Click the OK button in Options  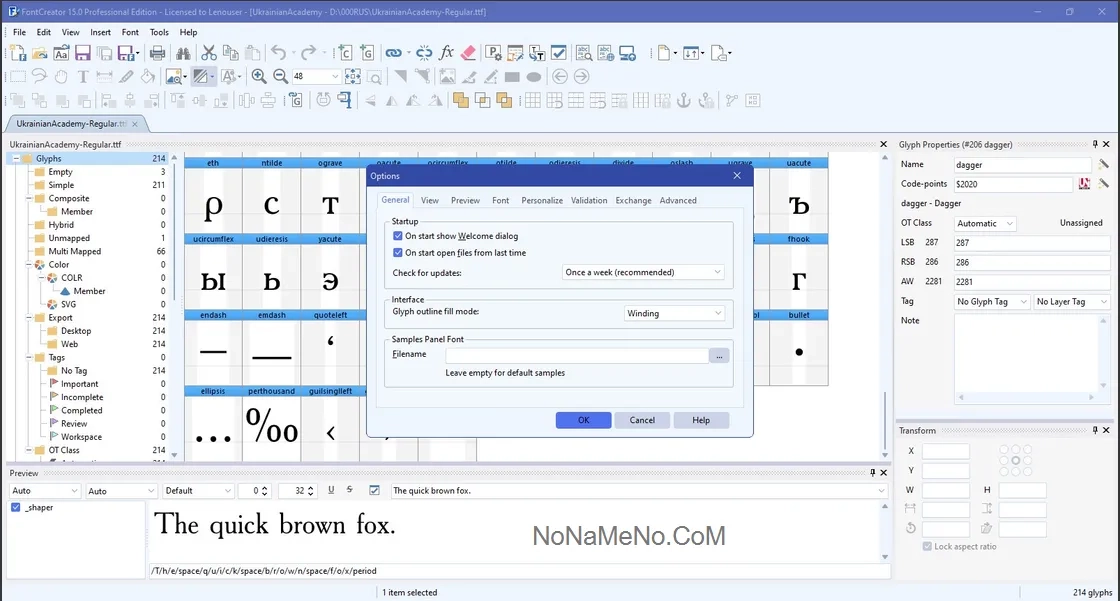click(x=583, y=420)
